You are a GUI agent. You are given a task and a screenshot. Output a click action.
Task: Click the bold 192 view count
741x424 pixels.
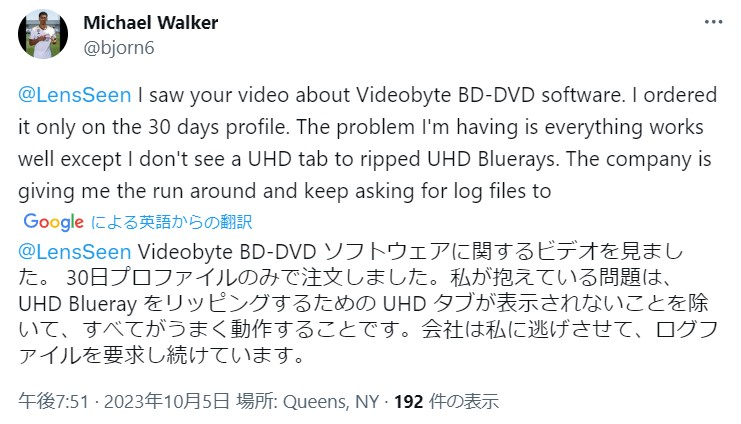409,402
